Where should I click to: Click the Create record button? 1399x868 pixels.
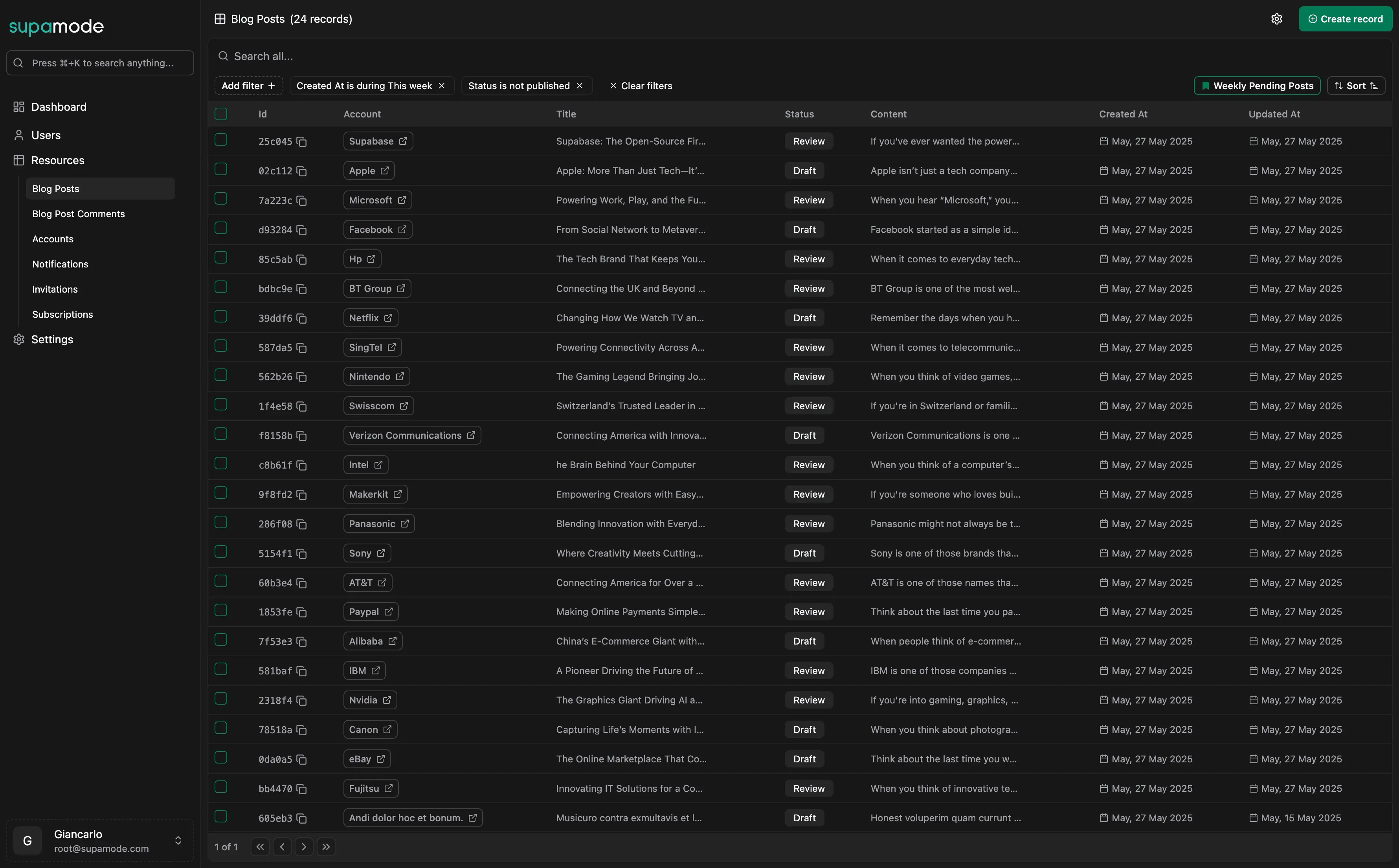[x=1345, y=19]
